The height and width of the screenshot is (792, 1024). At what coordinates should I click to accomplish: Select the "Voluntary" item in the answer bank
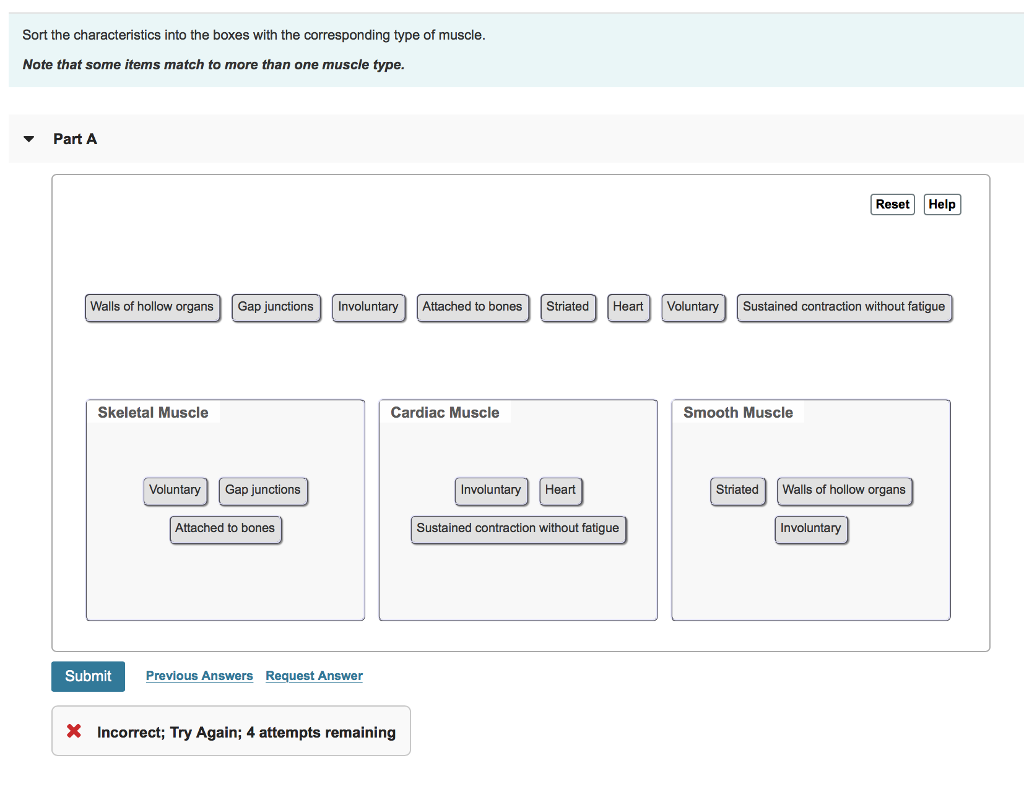pos(693,307)
